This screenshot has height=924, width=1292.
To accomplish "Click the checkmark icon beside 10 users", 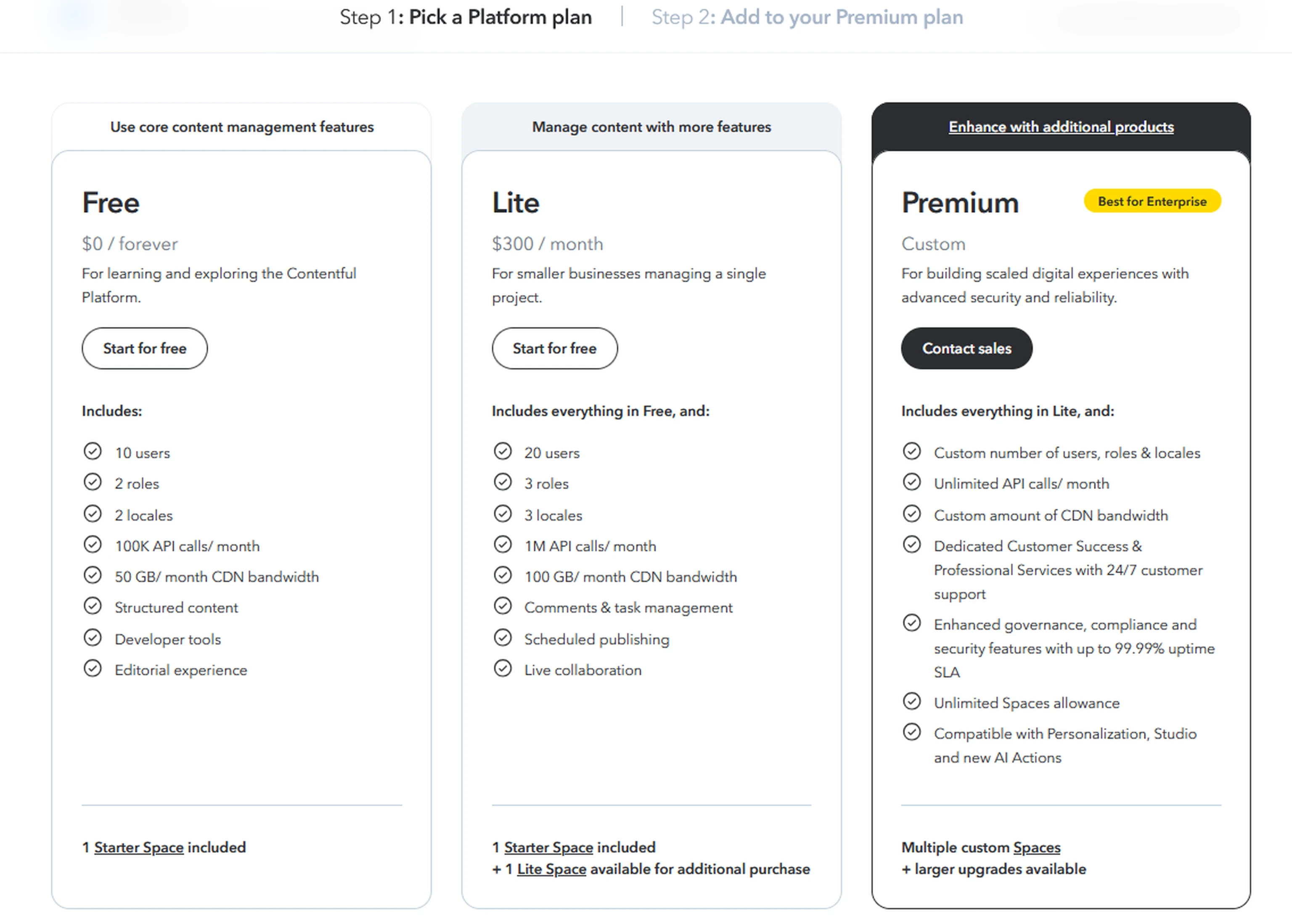I will click(x=92, y=451).
